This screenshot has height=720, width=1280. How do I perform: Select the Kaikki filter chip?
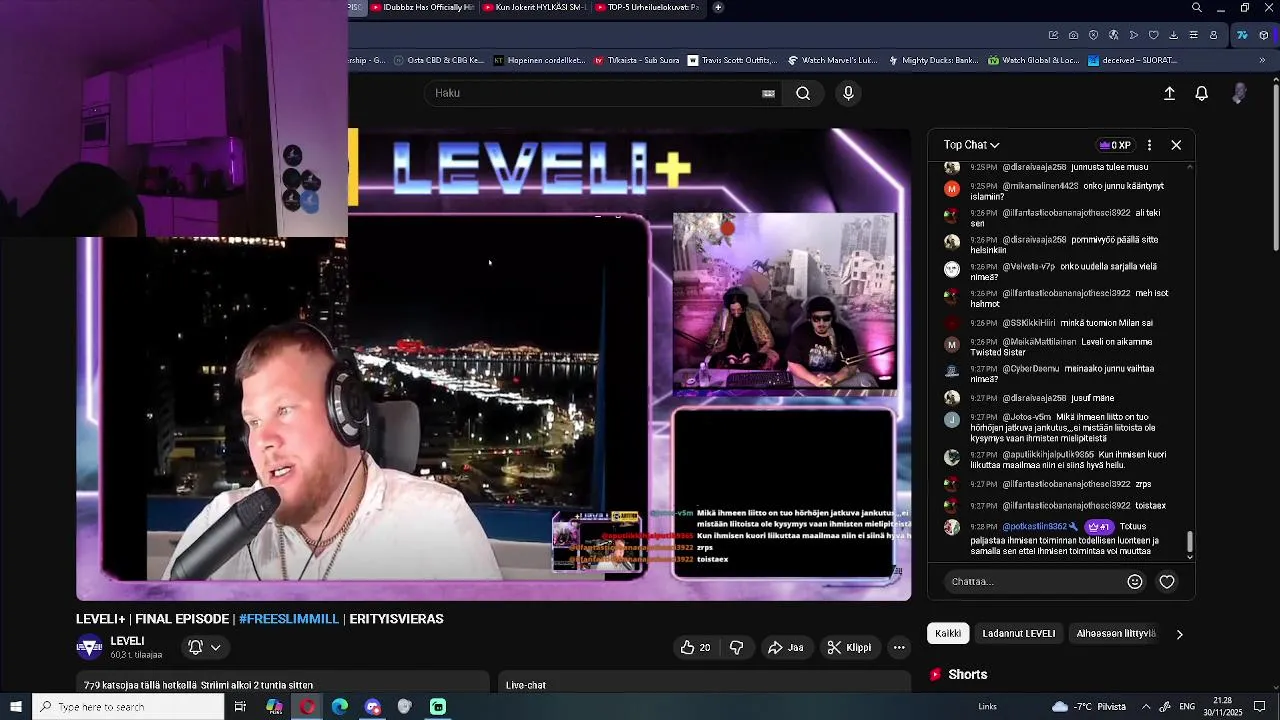[x=948, y=633]
